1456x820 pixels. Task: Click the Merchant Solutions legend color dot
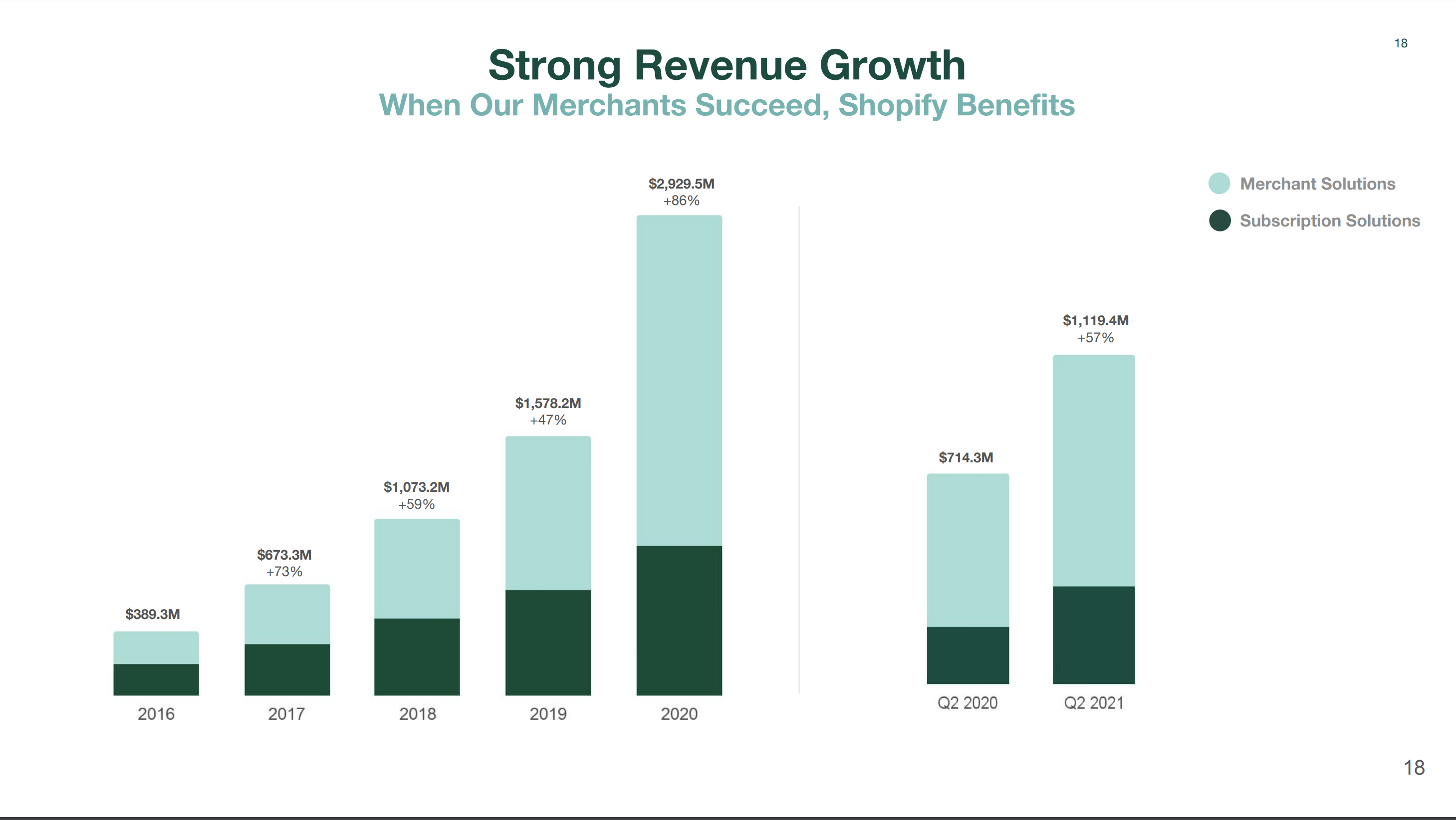1219,184
